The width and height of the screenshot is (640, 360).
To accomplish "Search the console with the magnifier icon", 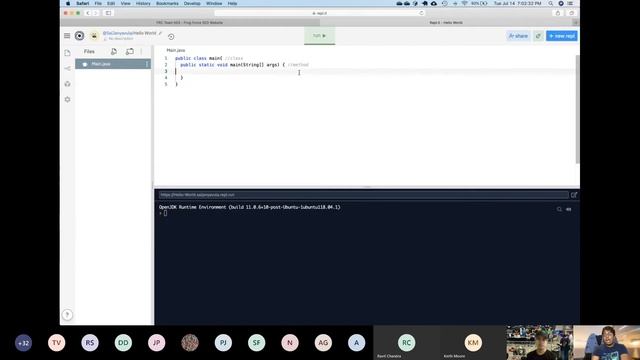I will coord(559,209).
